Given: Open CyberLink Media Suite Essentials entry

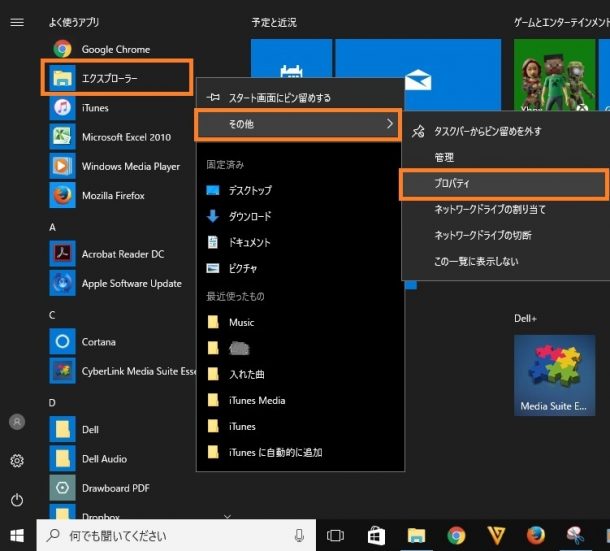Looking at the screenshot, I should (123, 371).
